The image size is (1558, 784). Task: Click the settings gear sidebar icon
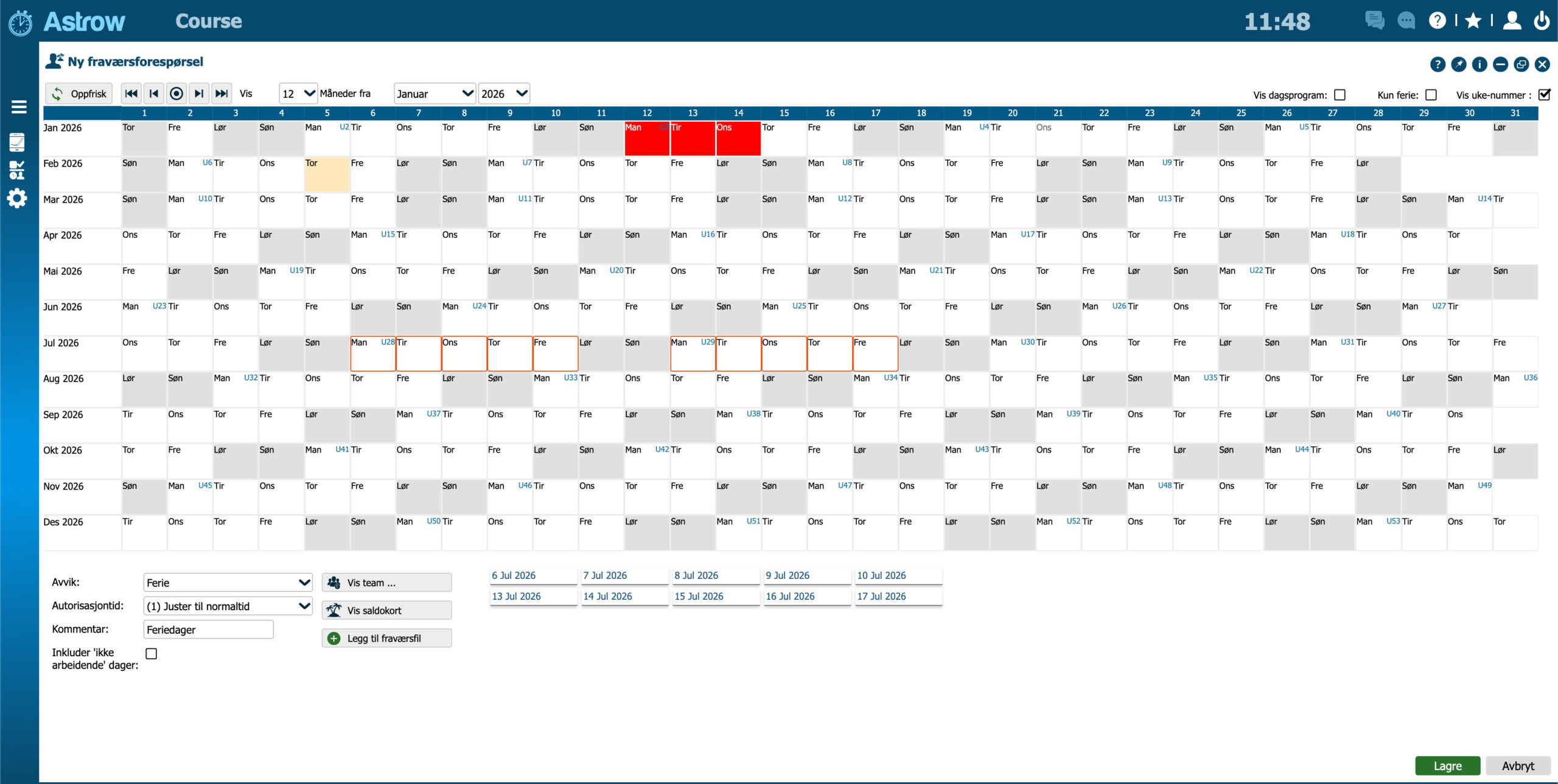tap(17, 198)
